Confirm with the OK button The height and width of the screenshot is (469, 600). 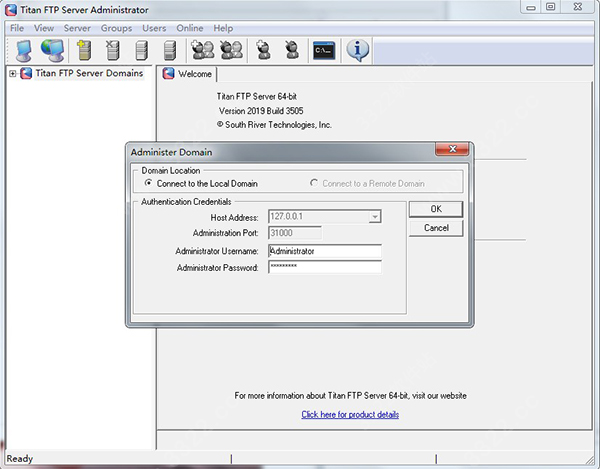click(x=436, y=209)
